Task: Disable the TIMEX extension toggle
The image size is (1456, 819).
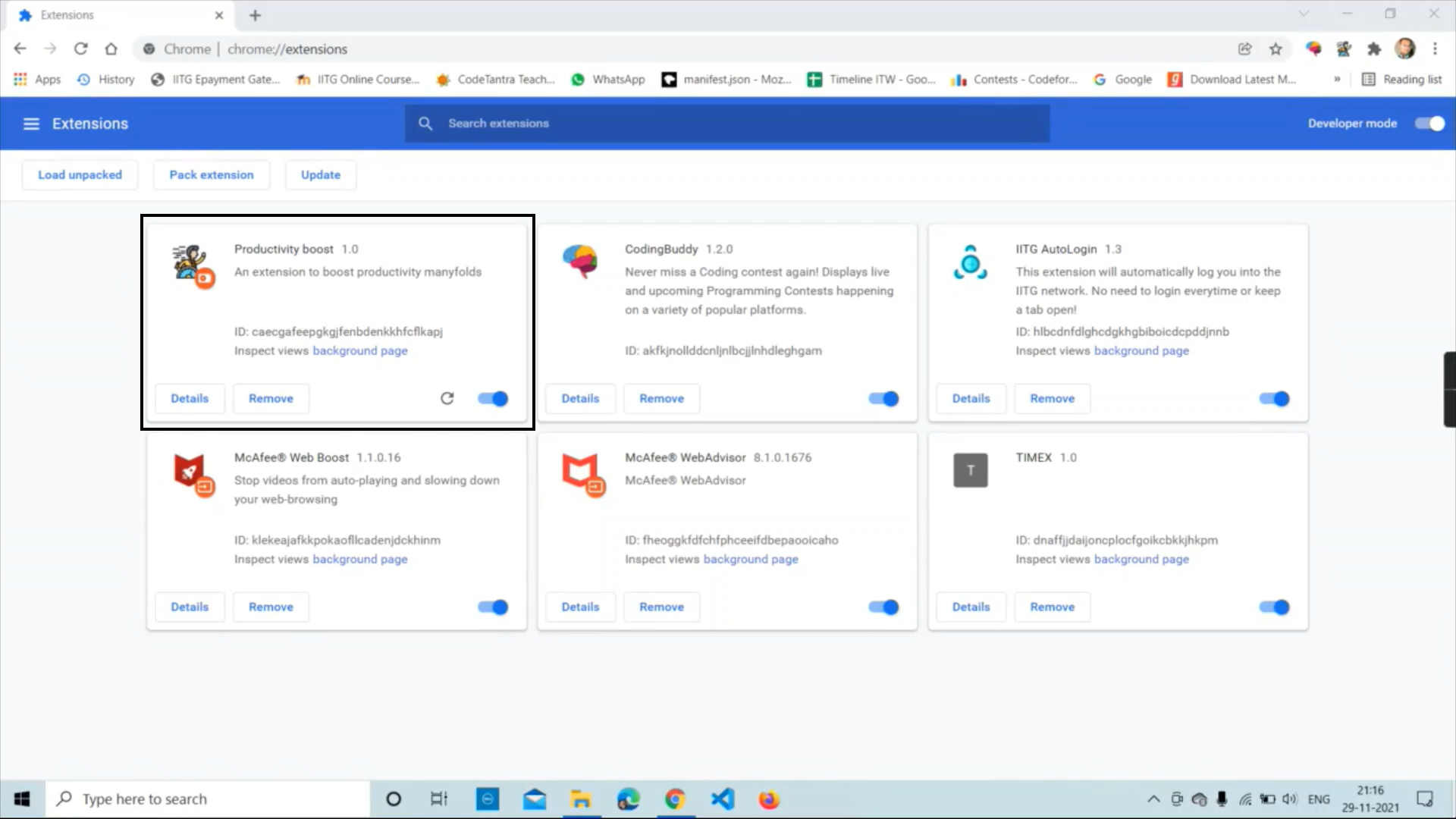Action: click(x=1274, y=607)
